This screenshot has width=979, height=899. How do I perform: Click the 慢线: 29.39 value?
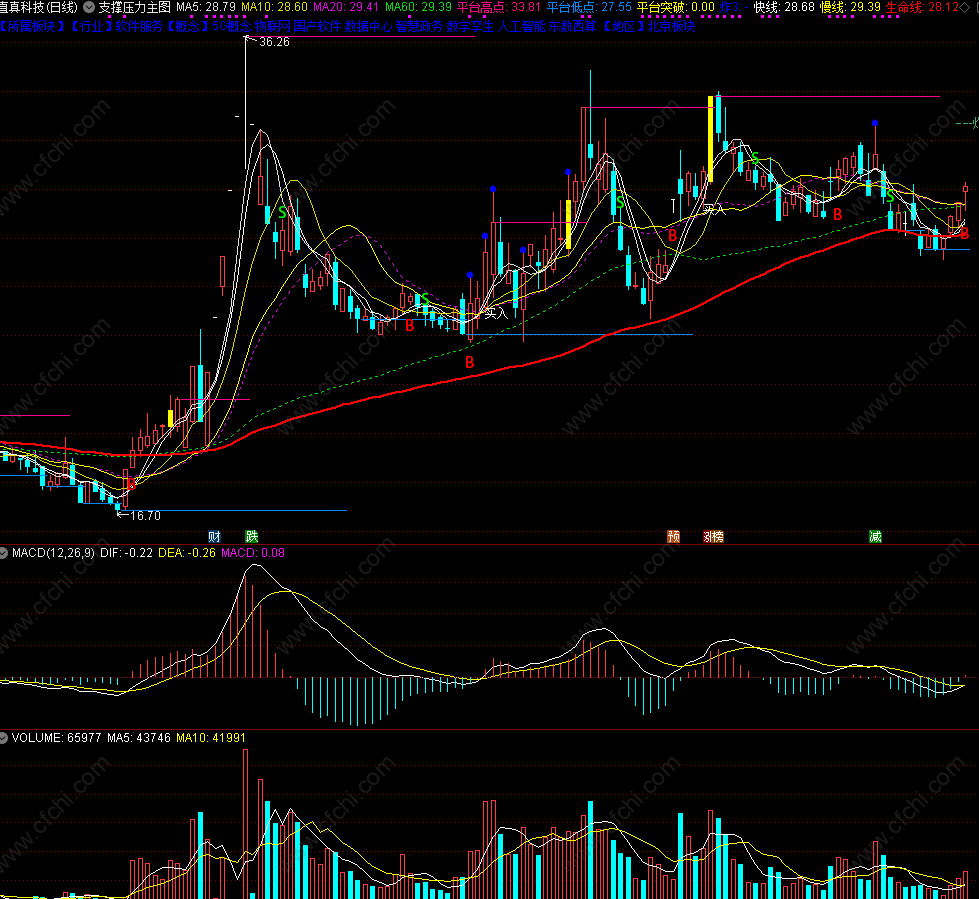click(850, 7)
